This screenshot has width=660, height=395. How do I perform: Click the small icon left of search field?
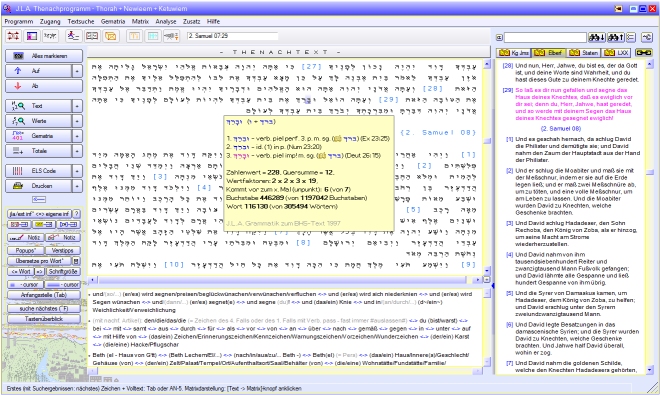pyautogui.click(x=499, y=38)
